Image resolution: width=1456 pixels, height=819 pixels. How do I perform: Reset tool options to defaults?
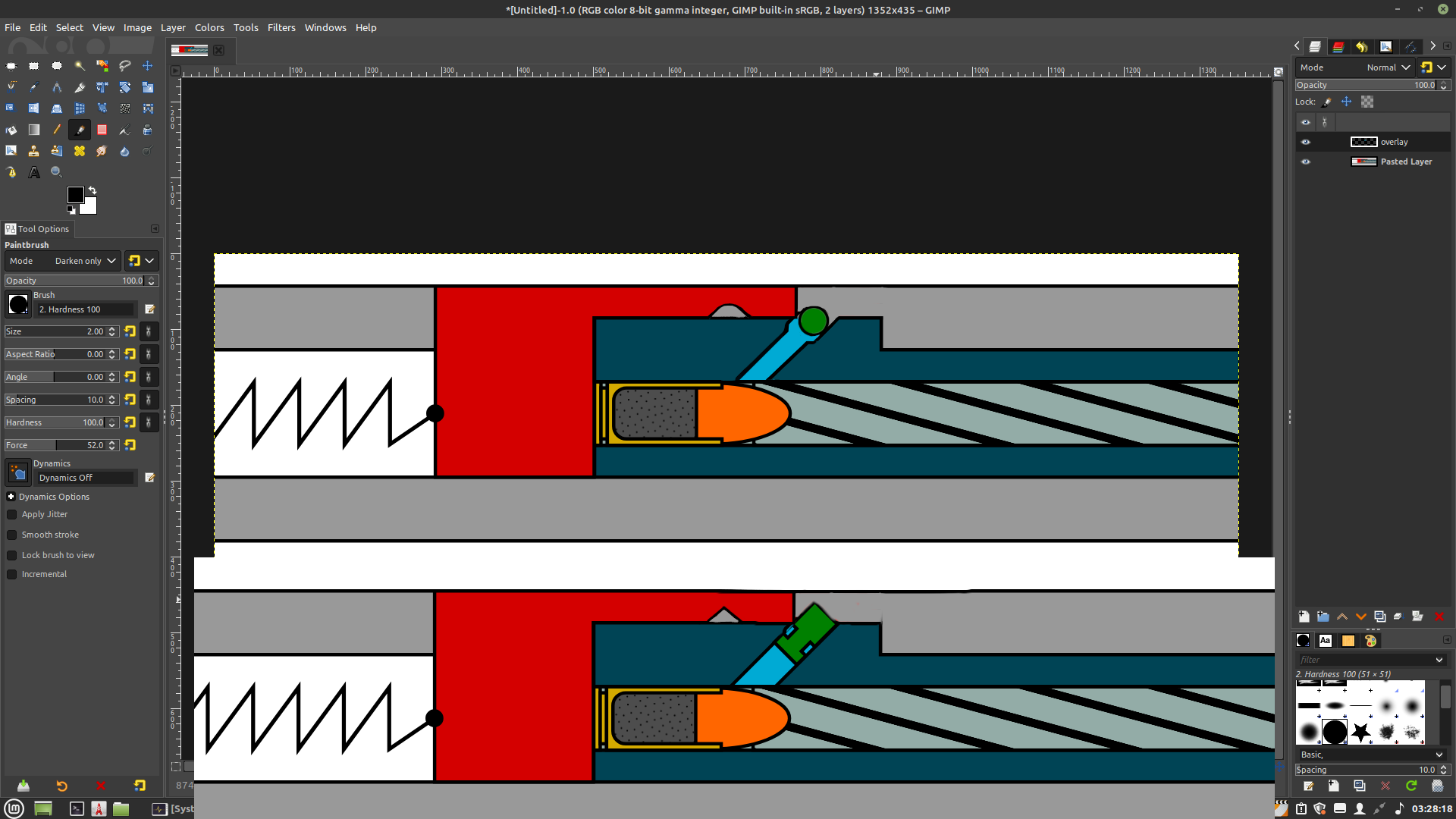point(140,786)
